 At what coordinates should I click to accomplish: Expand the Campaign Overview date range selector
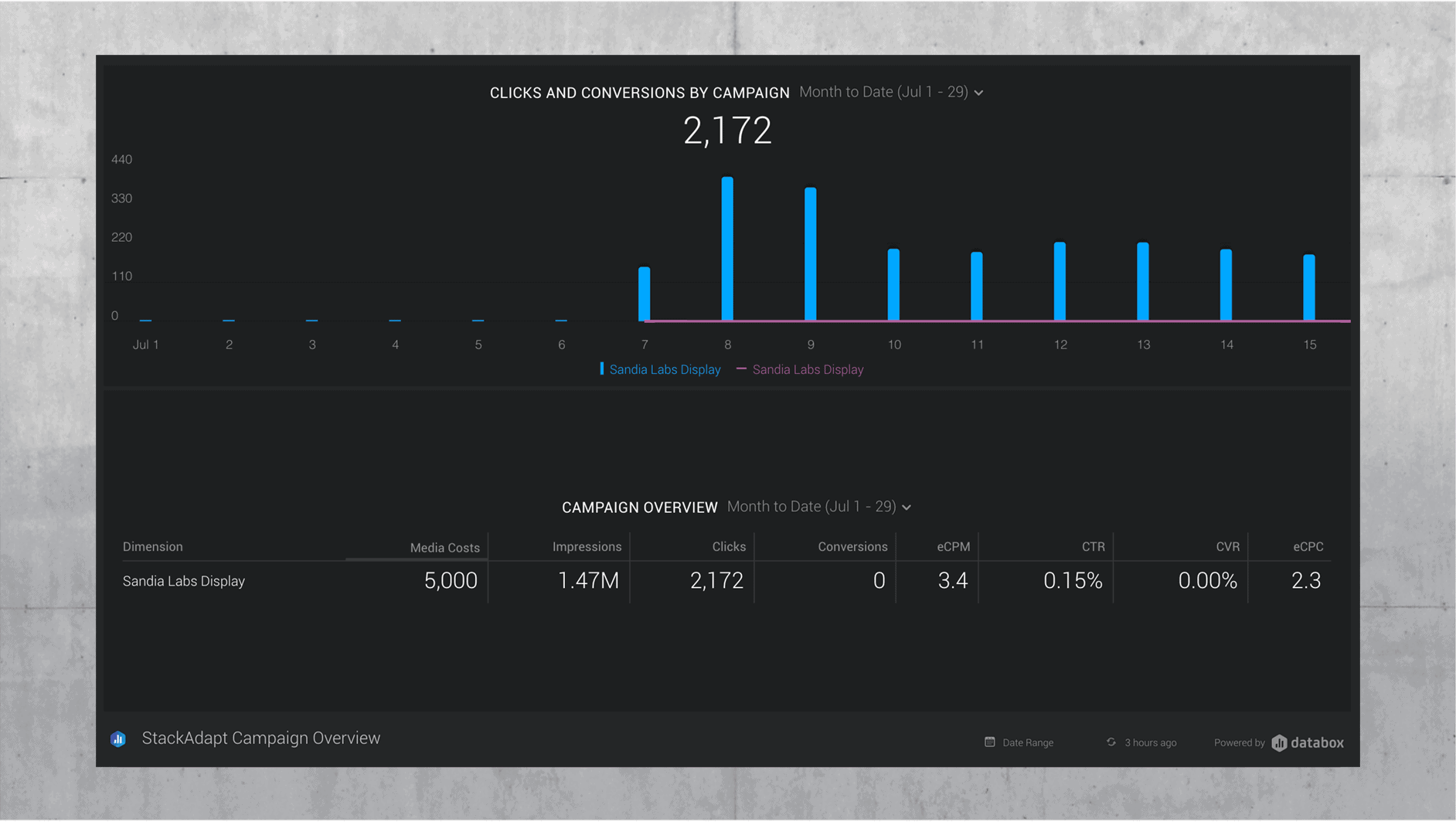[818, 507]
